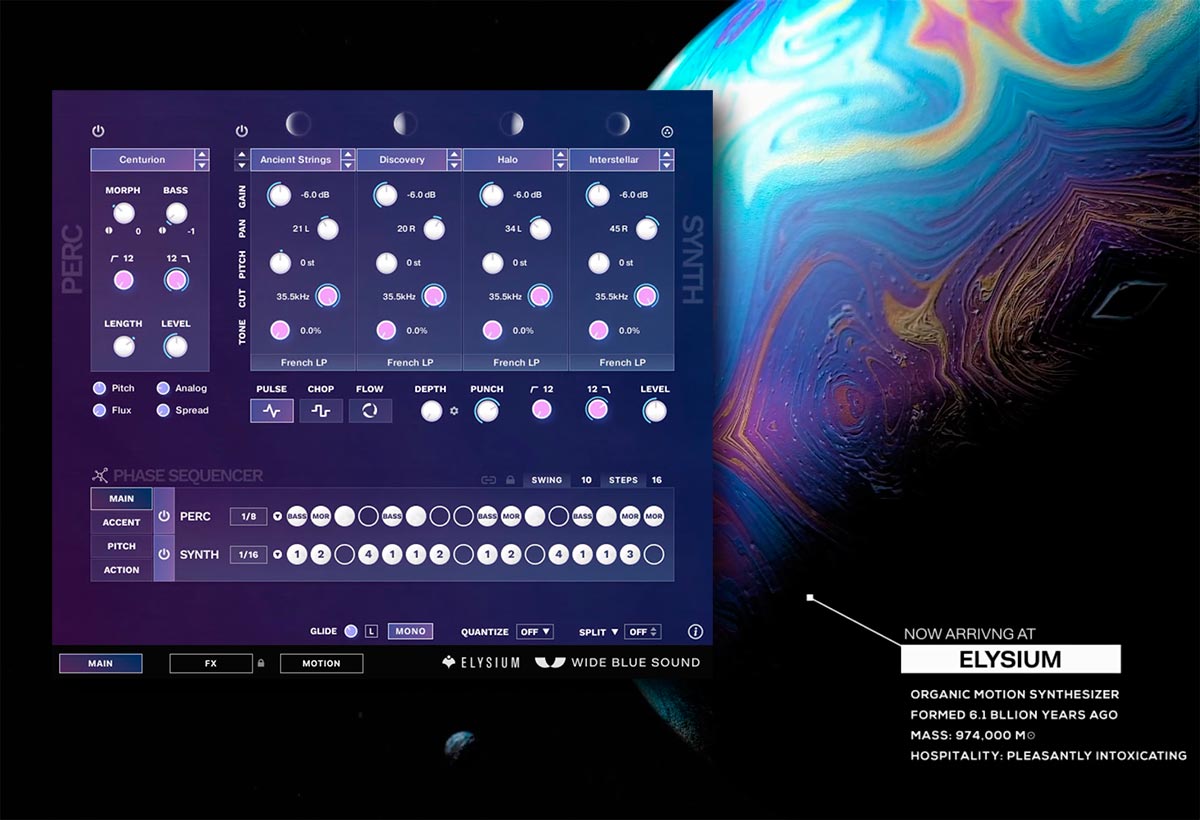1200x820 pixels.
Task: Switch to the MOTION page tab
Action: pos(321,663)
